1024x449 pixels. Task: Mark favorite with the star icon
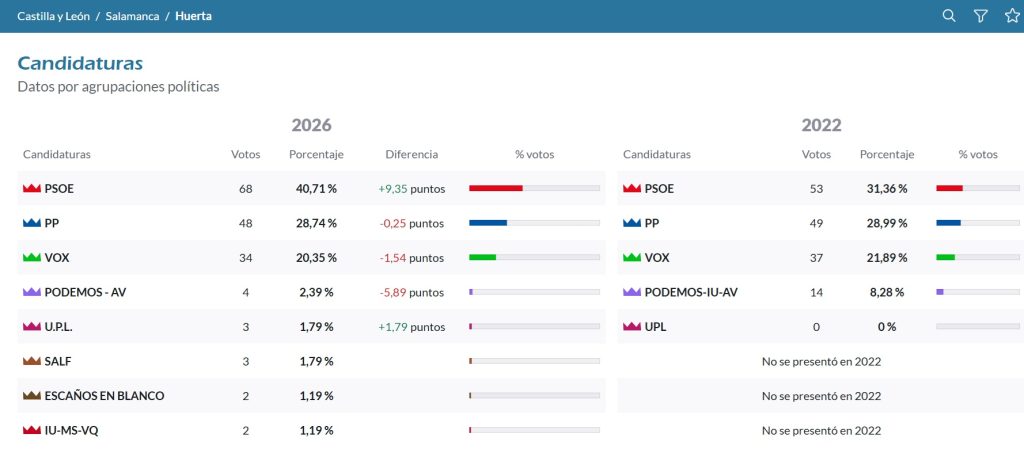[1012, 16]
